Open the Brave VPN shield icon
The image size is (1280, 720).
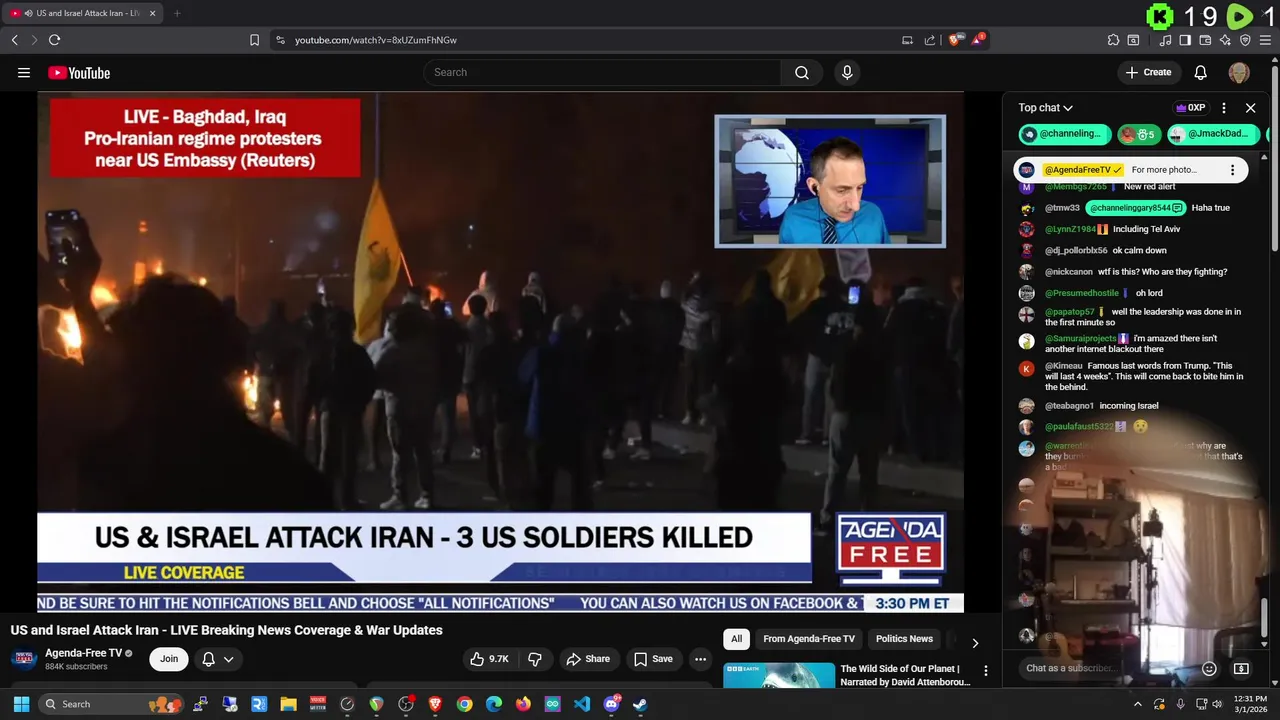tap(1245, 40)
